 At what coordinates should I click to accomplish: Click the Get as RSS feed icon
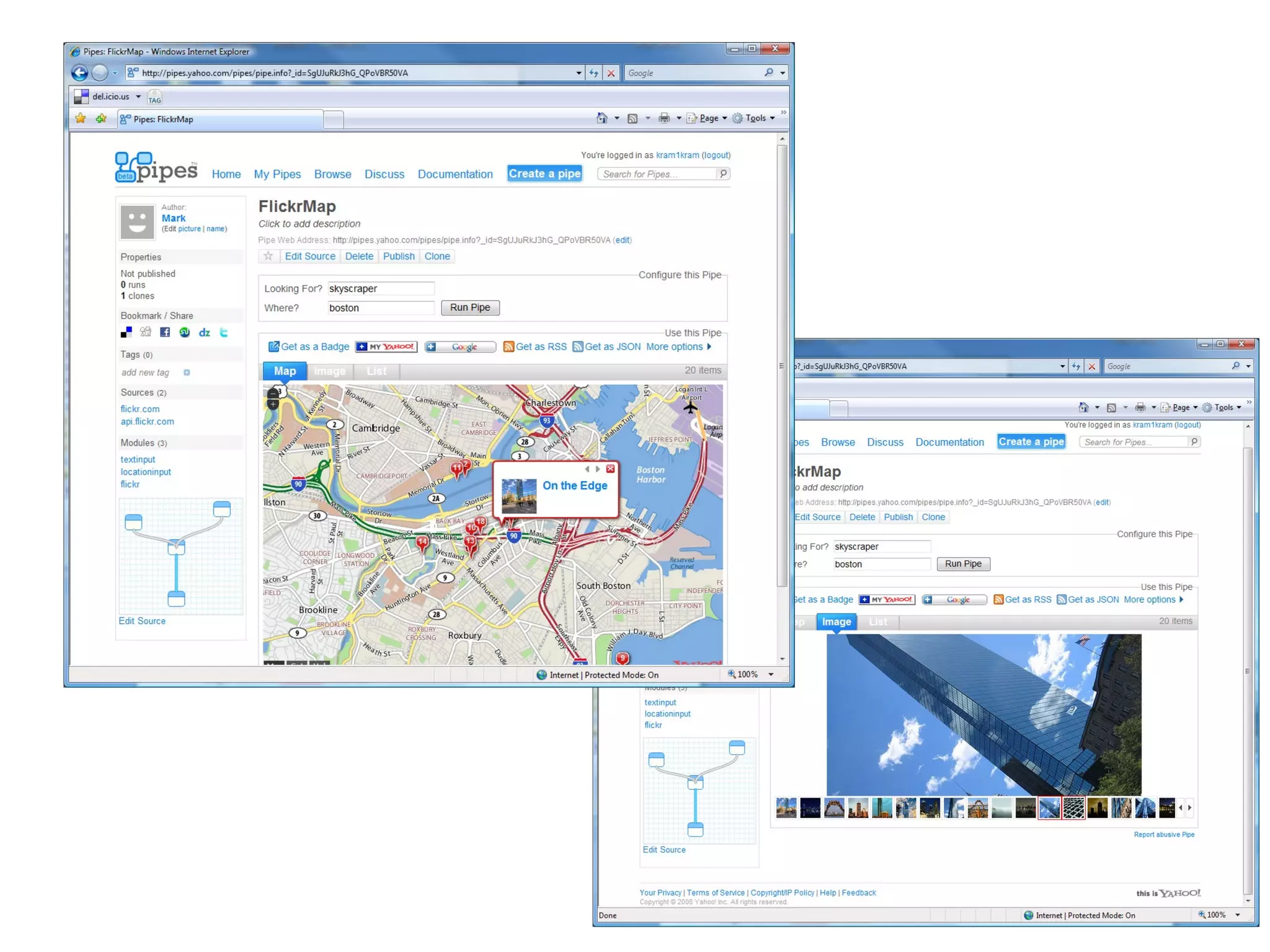point(508,346)
